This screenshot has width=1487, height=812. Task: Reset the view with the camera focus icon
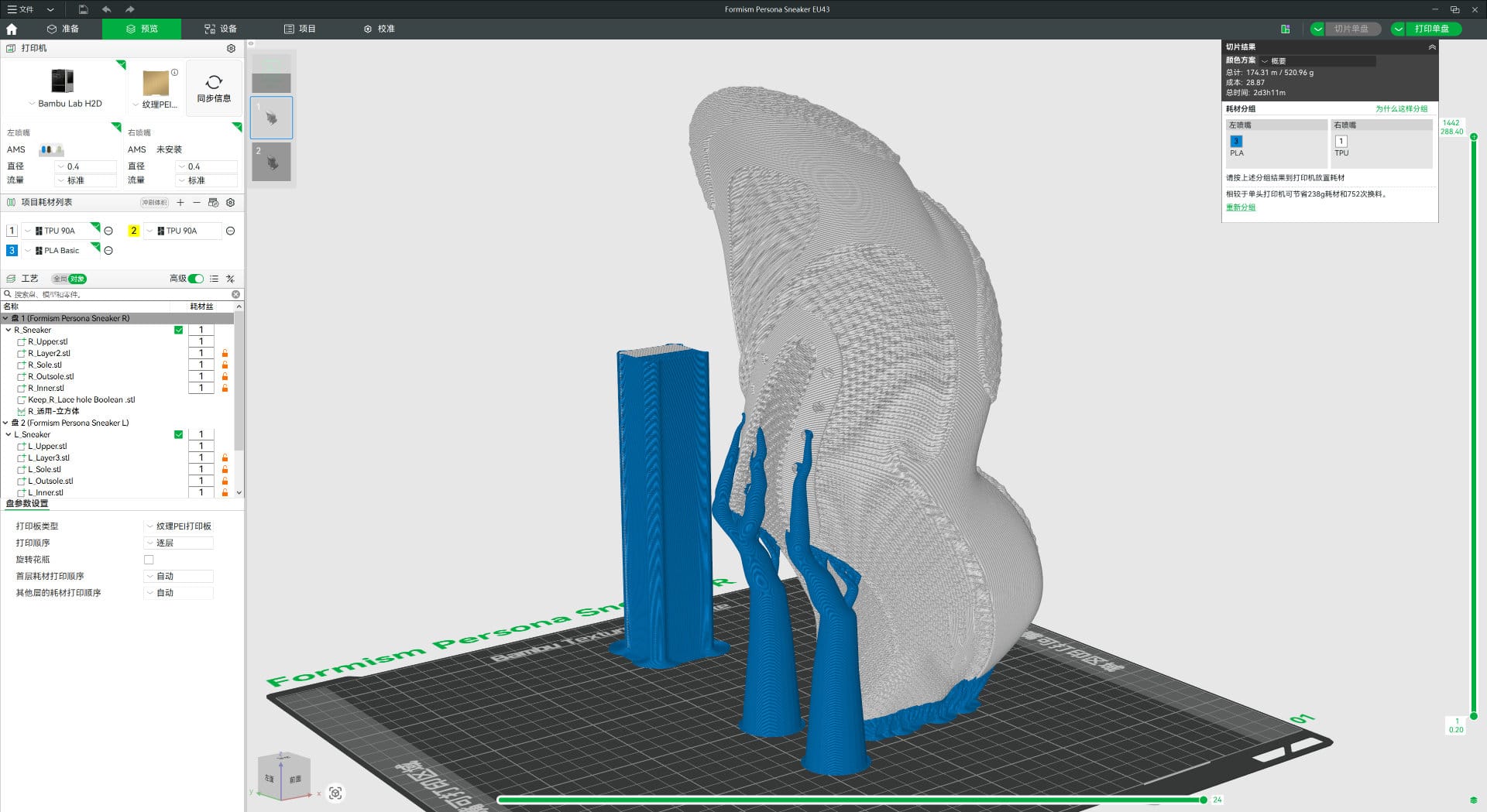coord(335,793)
